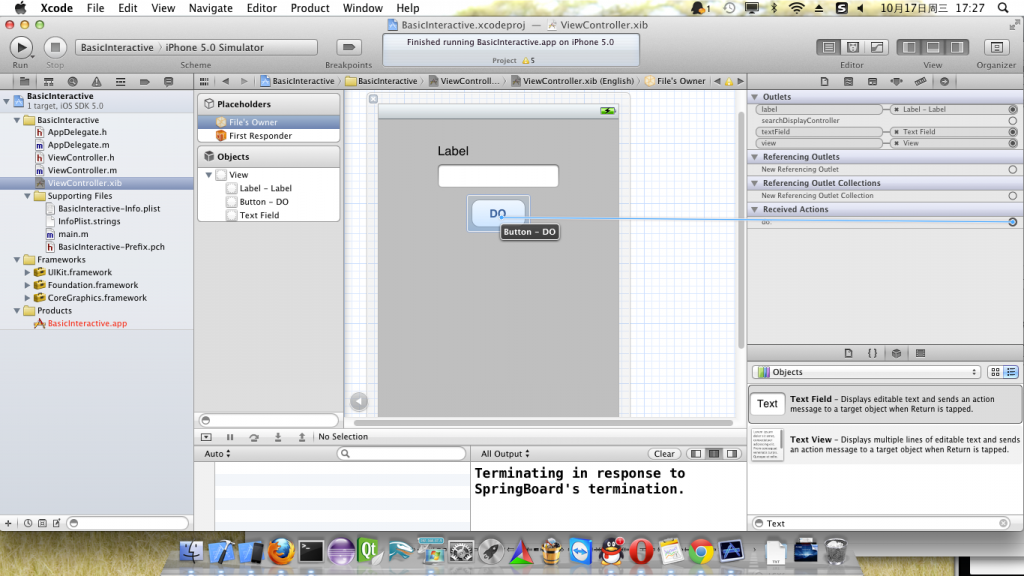Open the Product menu
Screen dimensions: 1024x576
310,8
